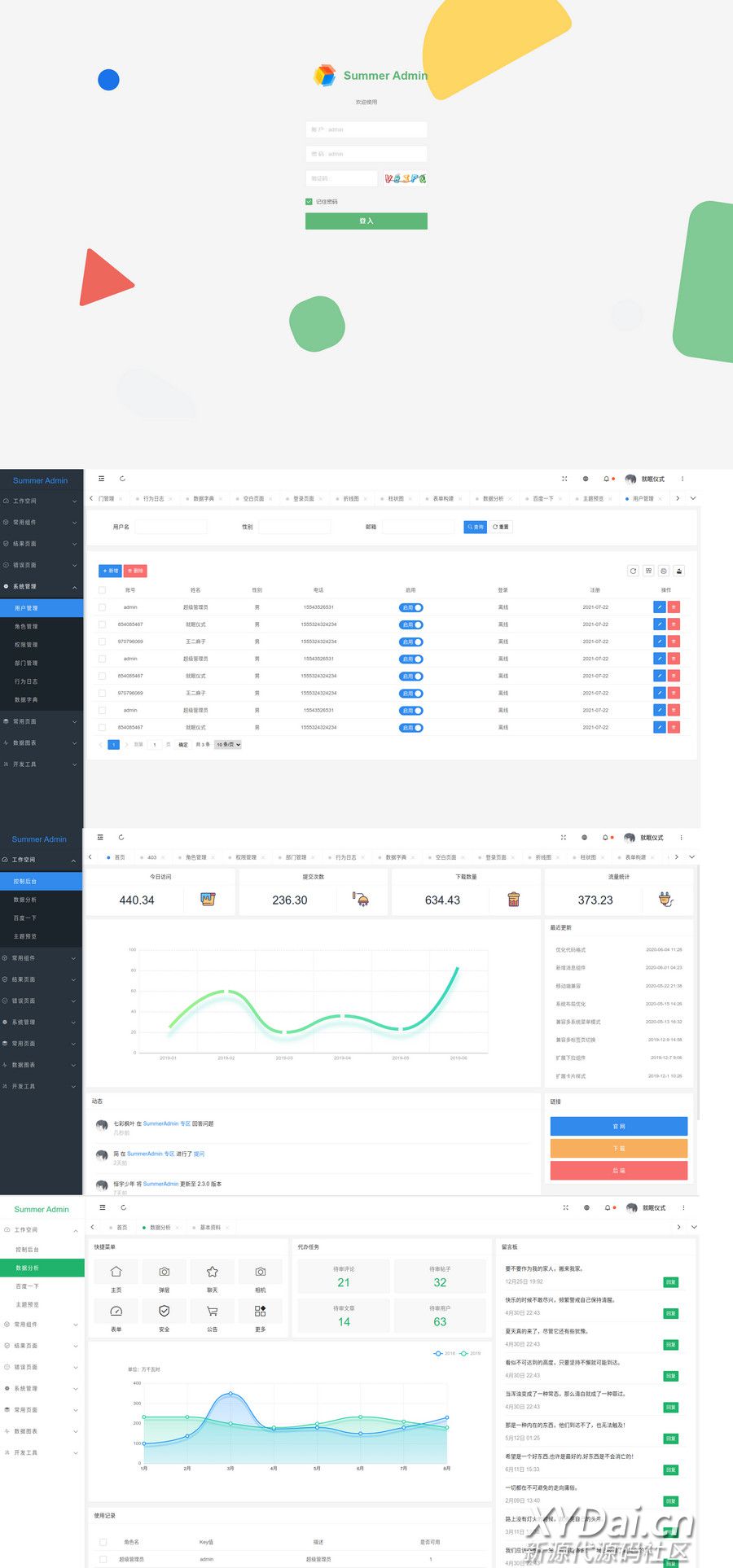Screen dimensions: 733x1568
Task: Open the announcement (公告) cart shortcut icon
Action: click(x=212, y=1311)
